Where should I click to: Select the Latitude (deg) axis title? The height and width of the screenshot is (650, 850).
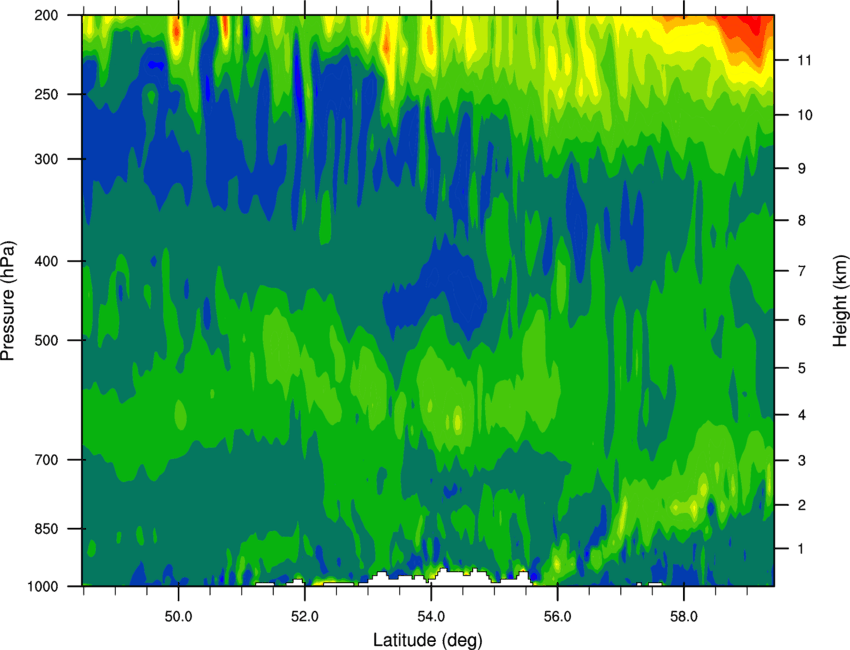[428, 640]
